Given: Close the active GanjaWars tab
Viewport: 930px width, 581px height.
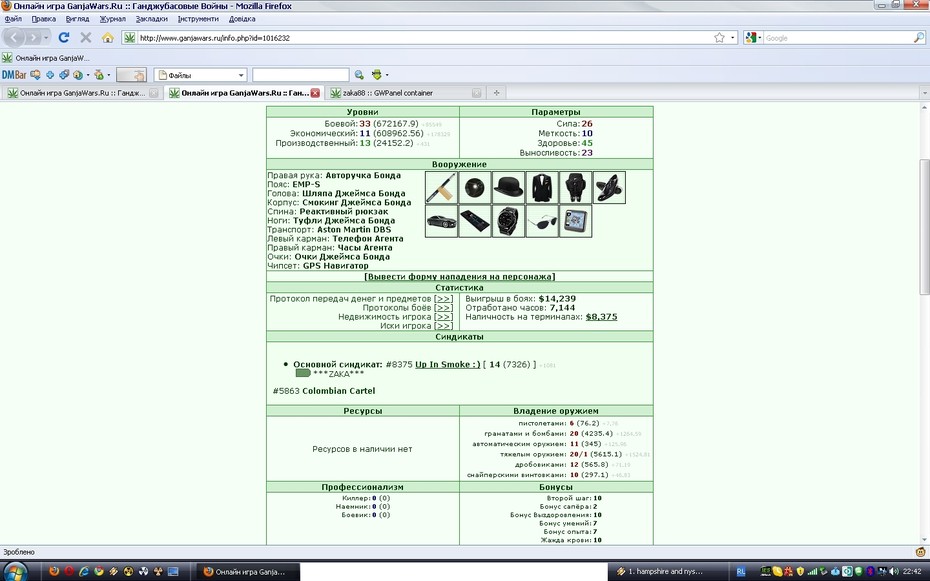Looking at the screenshot, I should coord(316,93).
